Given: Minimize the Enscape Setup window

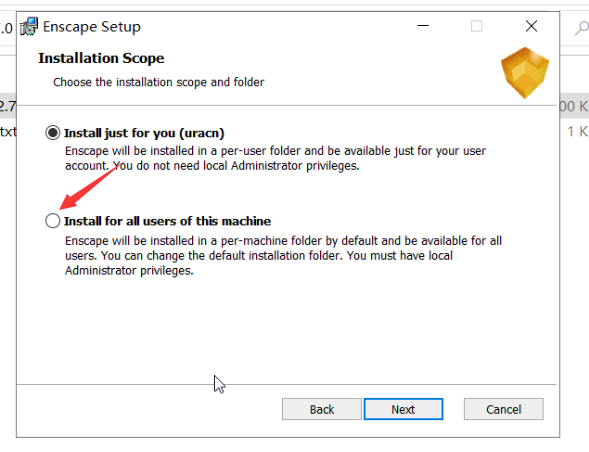Looking at the screenshot, I should (423, 26).
